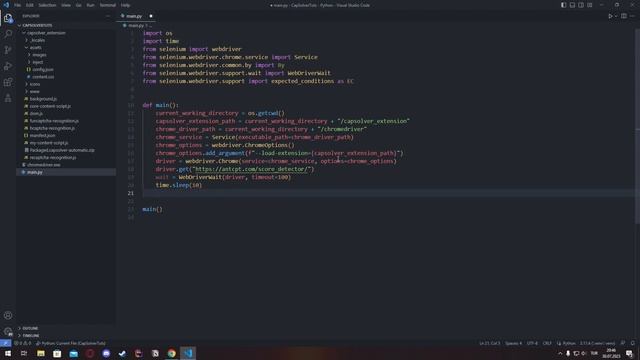The image size is (640, 360).
Task: Open run options dropdown beside play button
Action: [616, 16]
